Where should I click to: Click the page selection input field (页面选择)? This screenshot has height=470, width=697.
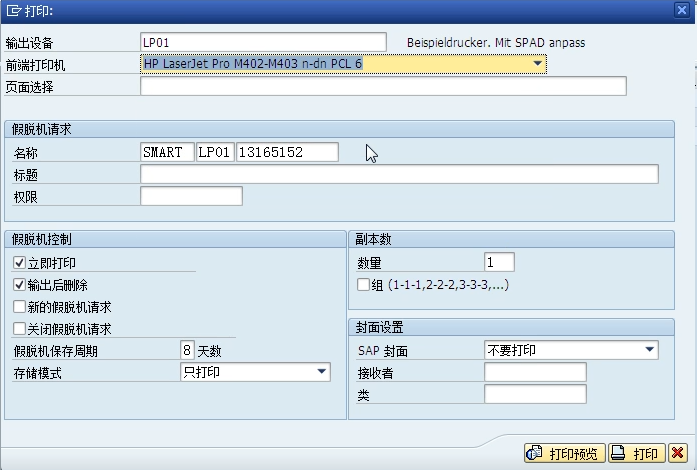383,86
